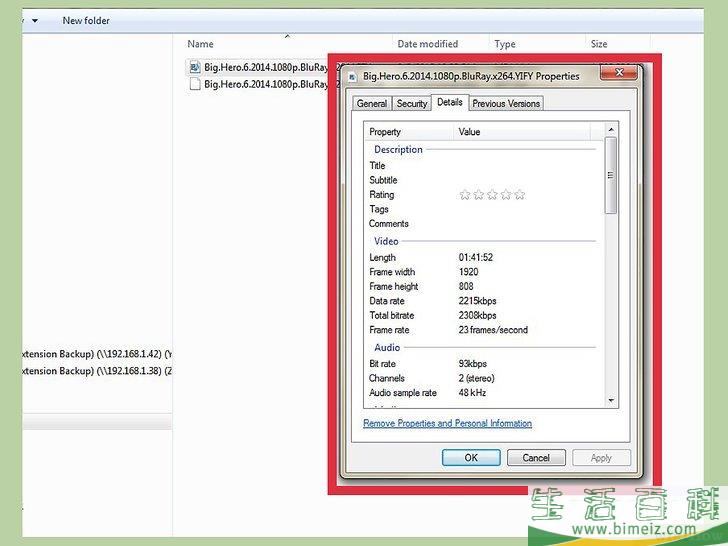728x546 pixels.
Task: Click the Video group header
Action: 386,241
